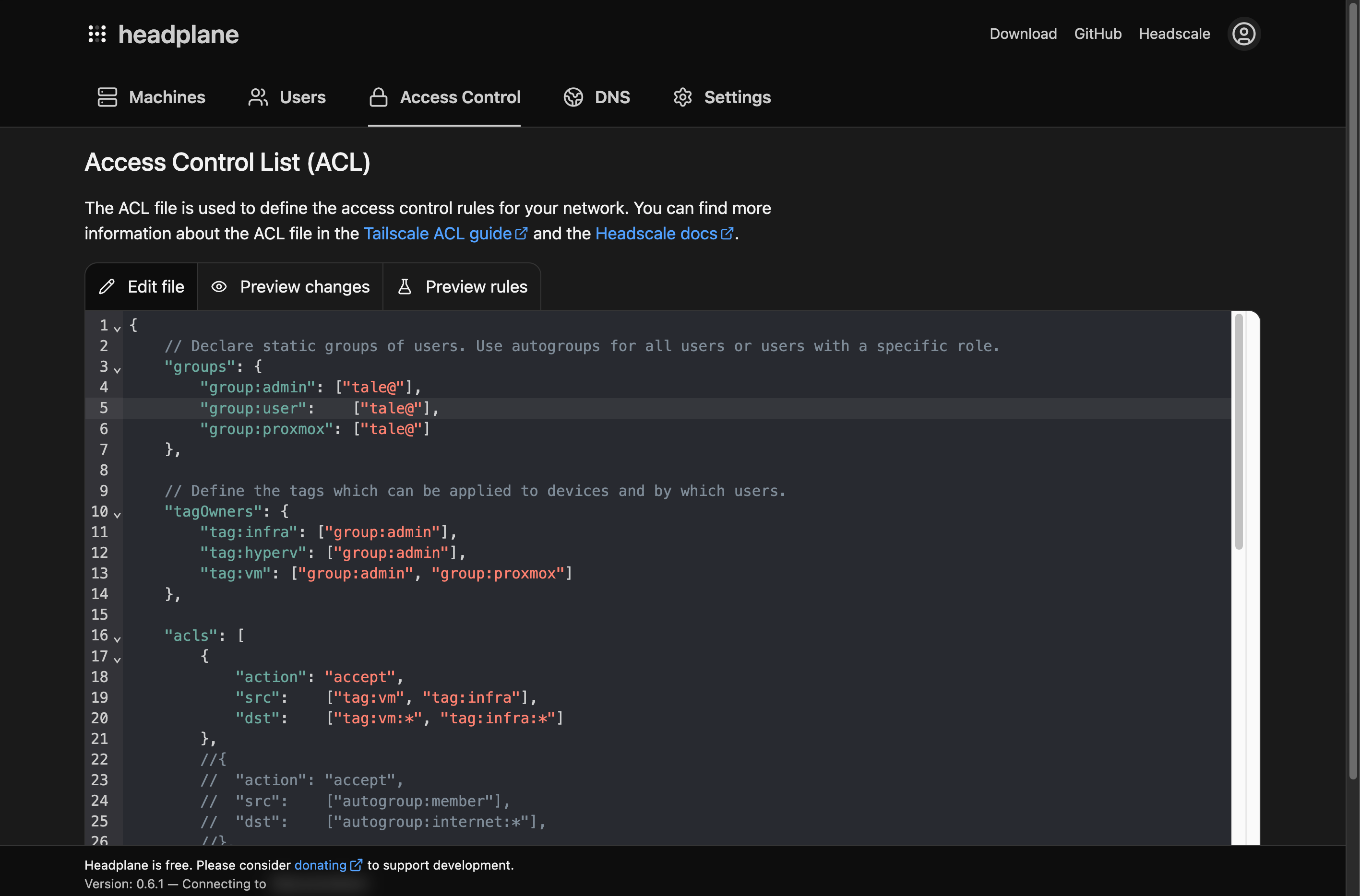Click the "src" key on line 19
Image resolution: width=1360 pixels, height=896 pixels.
click(x=258, y=697)
